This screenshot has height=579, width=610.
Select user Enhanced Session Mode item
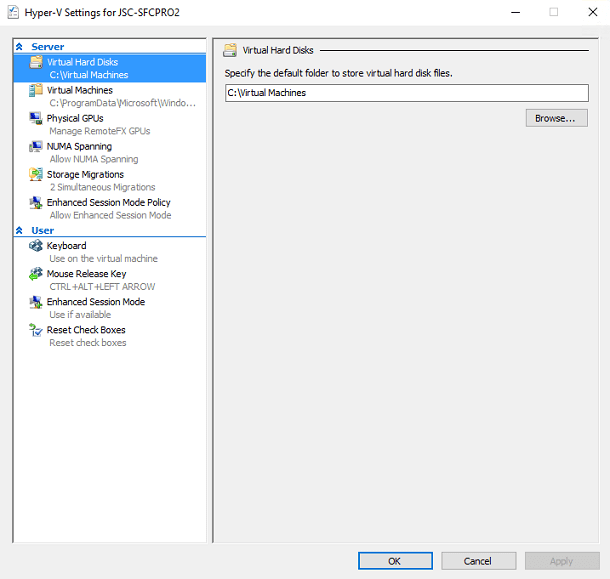click(110, 308)
